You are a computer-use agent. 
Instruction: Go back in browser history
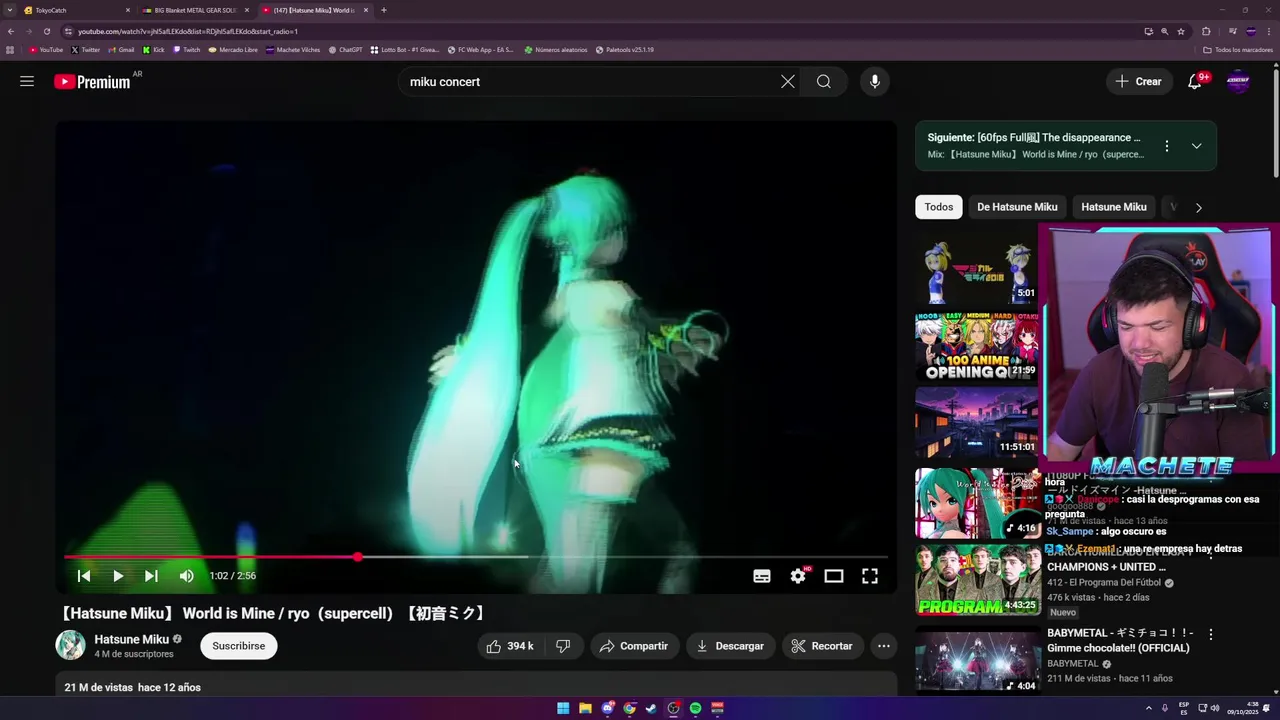(11, 31)
